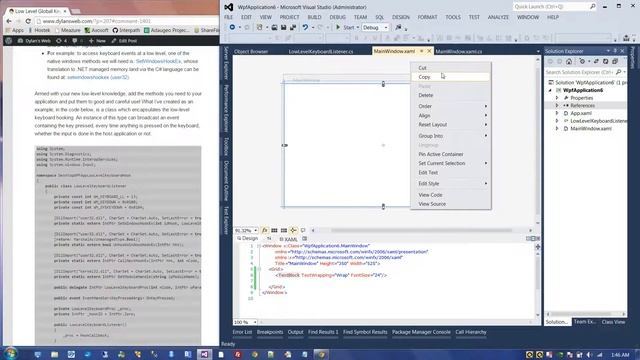Click the browser reload icon
Image resolution: width=640 pixels, height=360 pixels.
tap(28, 21)
